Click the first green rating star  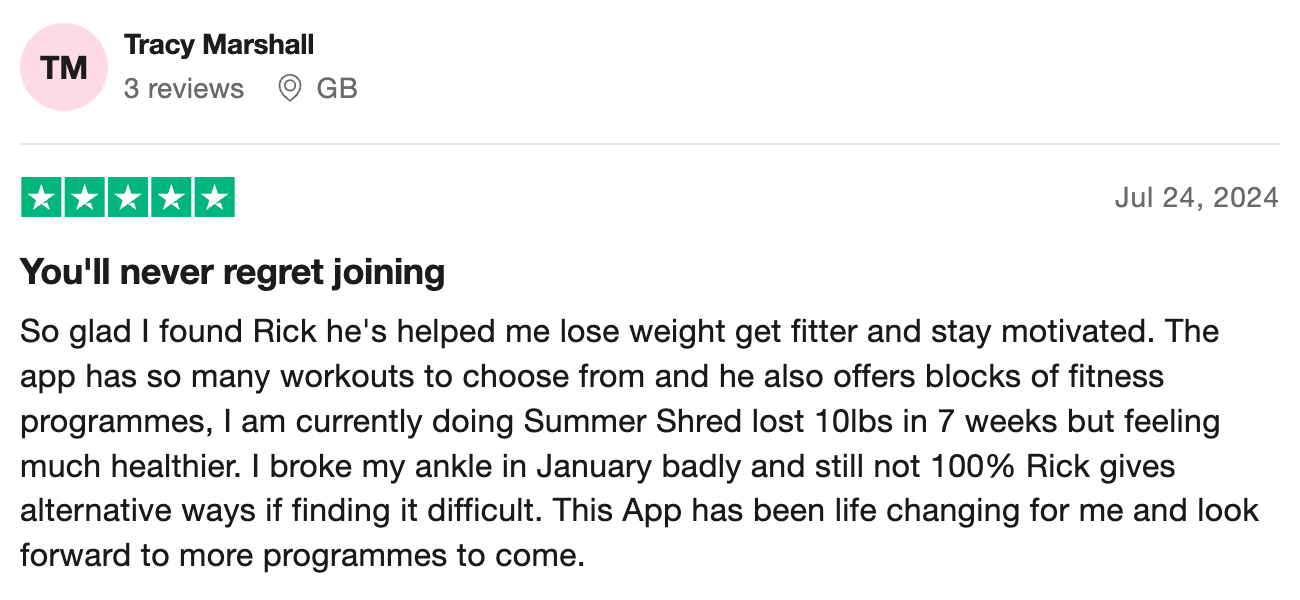pyautogui.click(x=41, y=198)
